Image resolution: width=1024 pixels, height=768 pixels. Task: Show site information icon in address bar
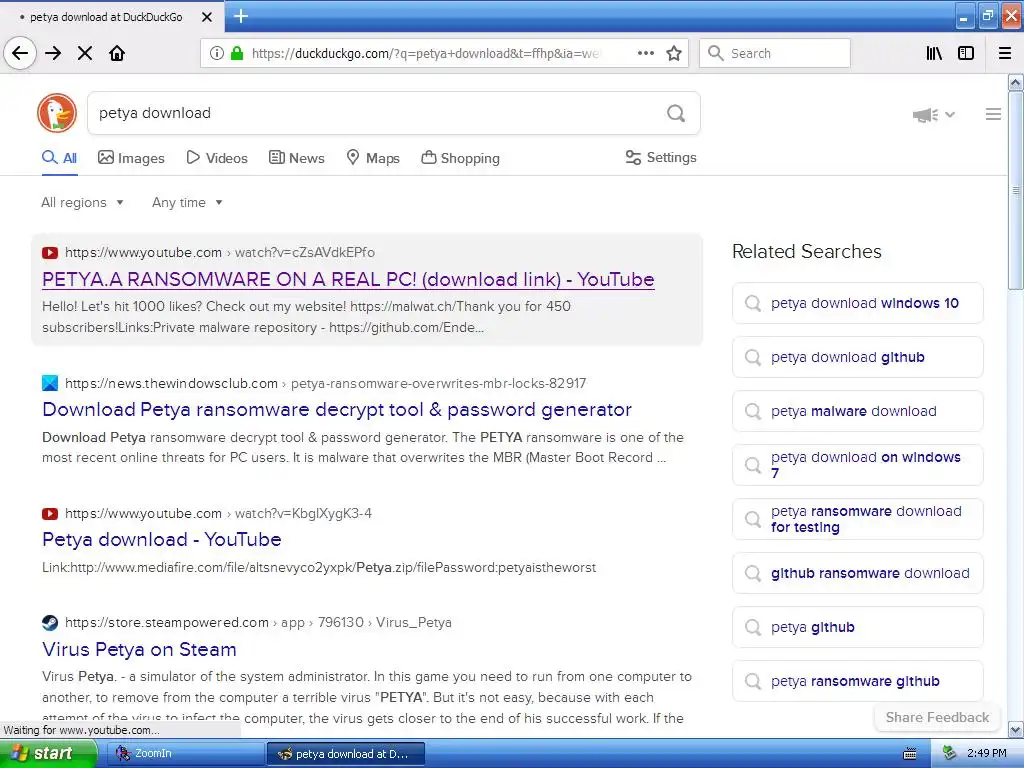tap(217, 53)
